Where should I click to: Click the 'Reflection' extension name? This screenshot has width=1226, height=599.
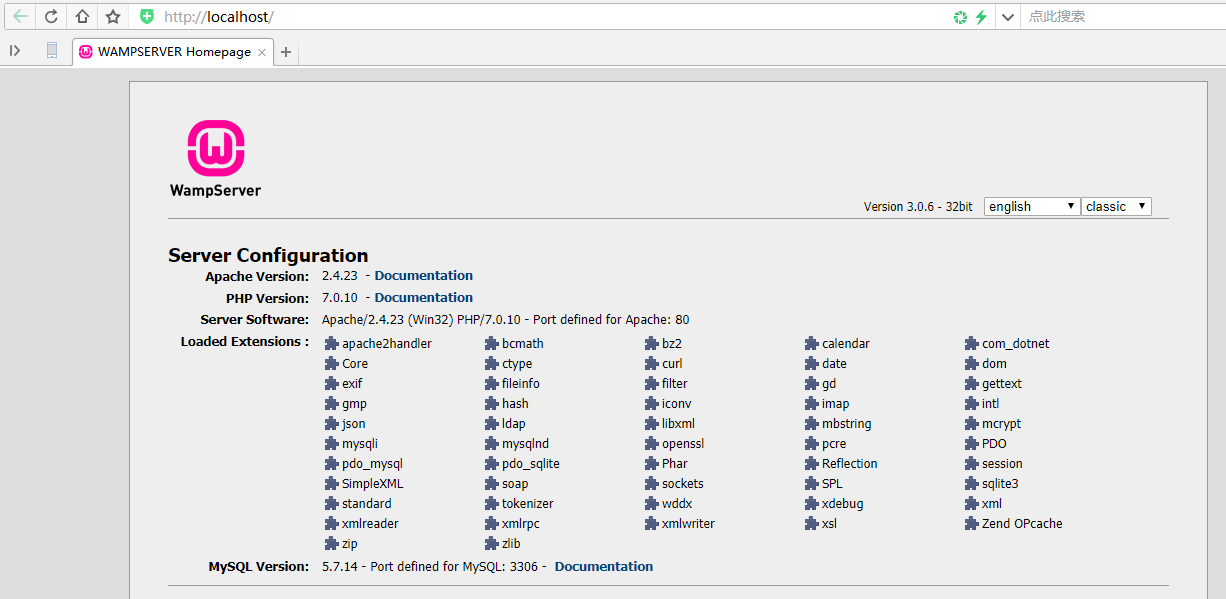850,464
